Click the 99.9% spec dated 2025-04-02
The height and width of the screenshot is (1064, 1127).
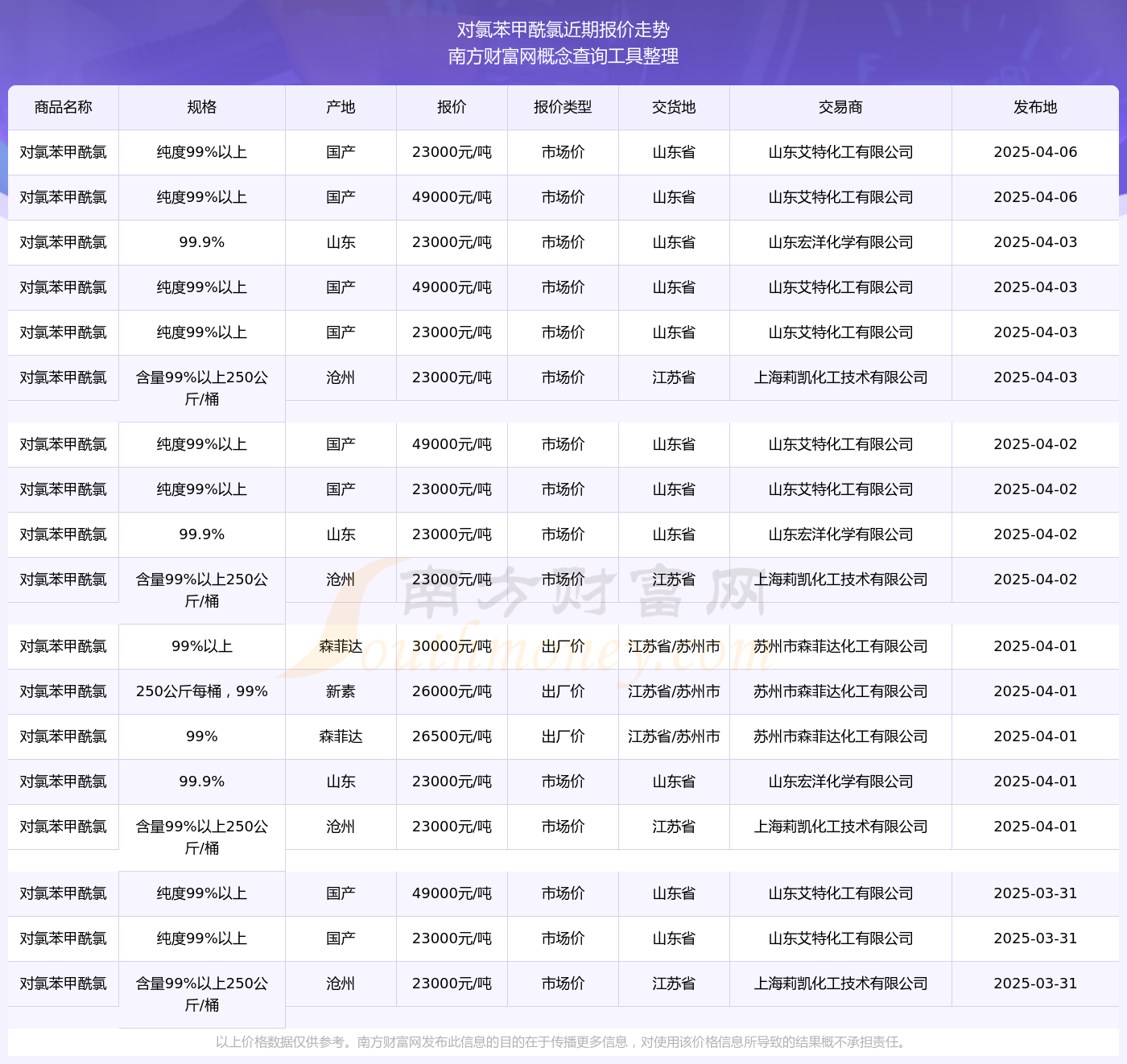coord(202,534)
